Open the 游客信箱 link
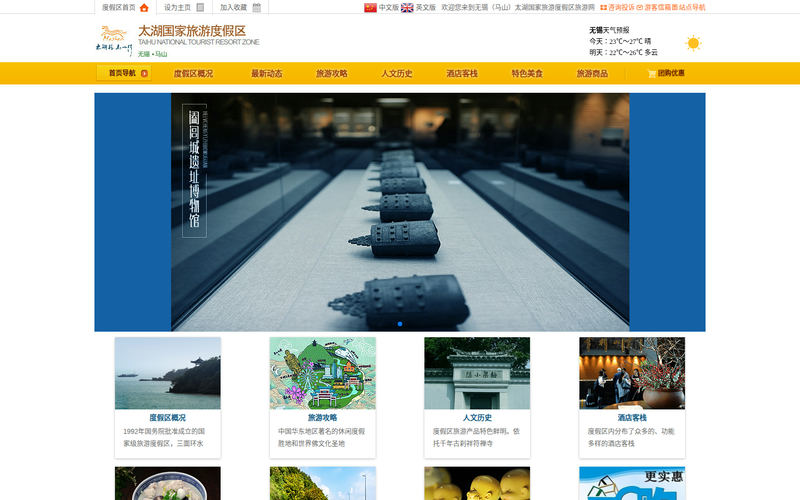This screenshot has width=800, height=500. tap(658, 8)
